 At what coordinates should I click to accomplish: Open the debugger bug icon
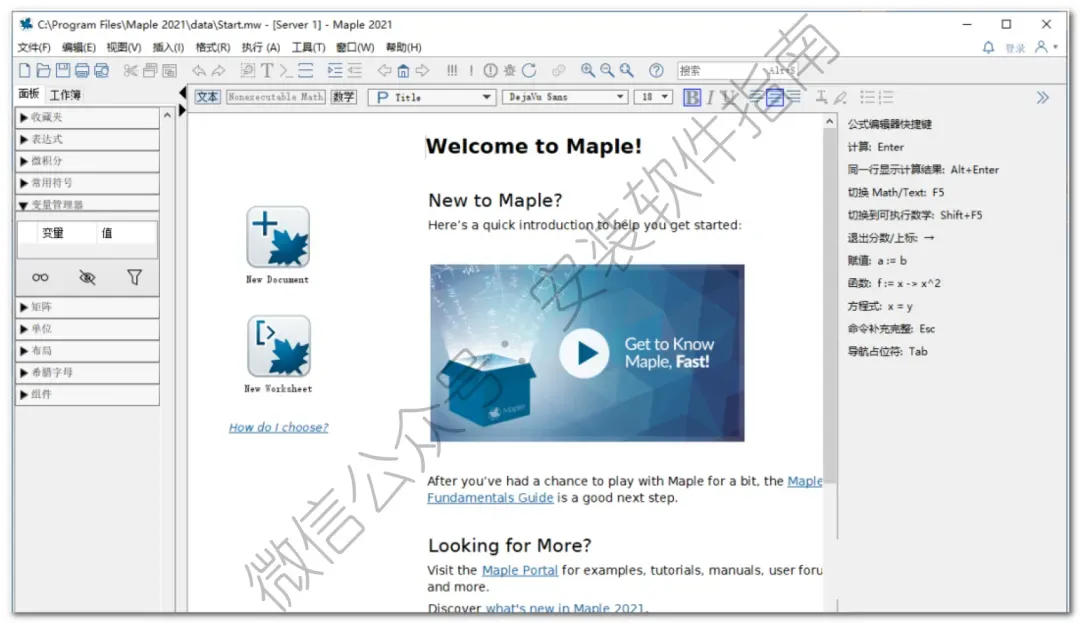(510, 70)
